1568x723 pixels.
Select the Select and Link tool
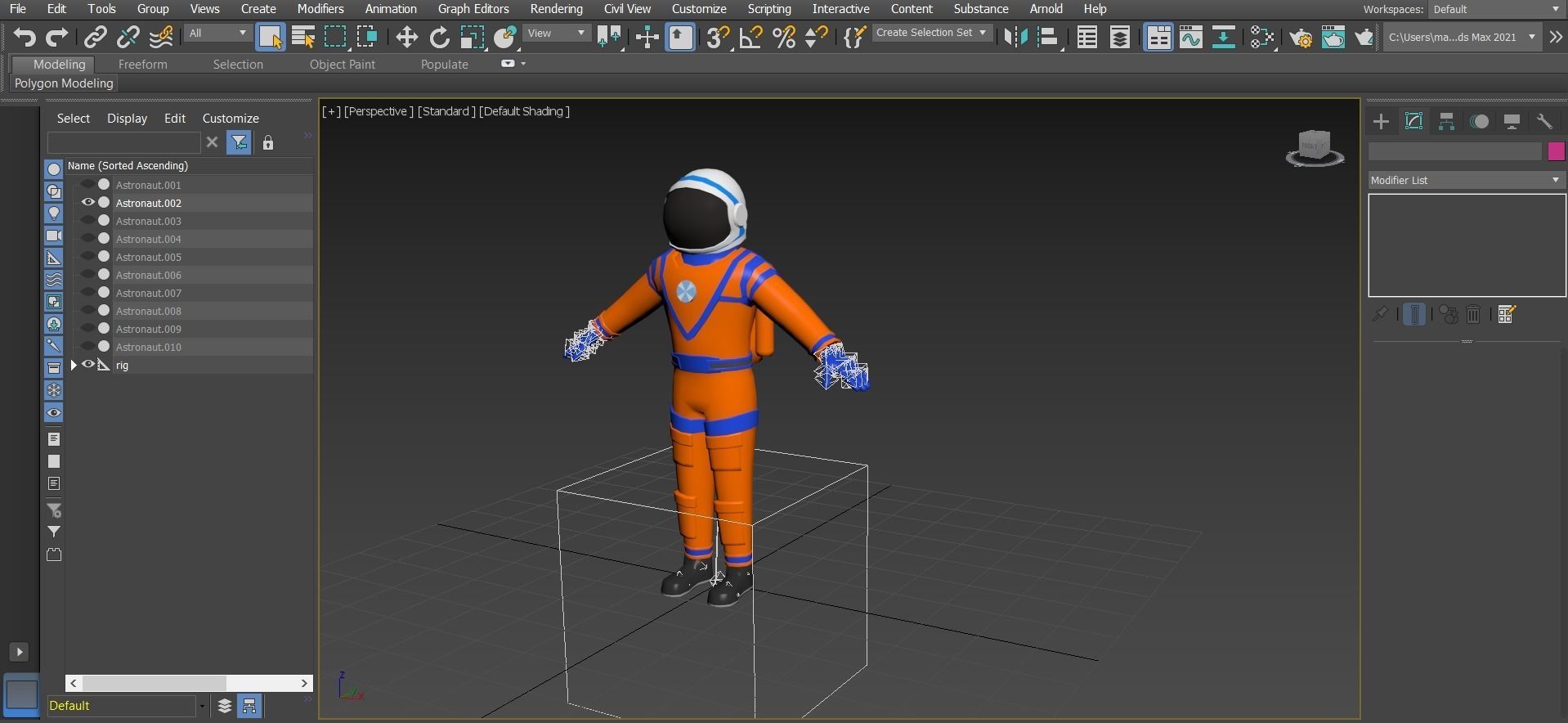pos(96,38)
